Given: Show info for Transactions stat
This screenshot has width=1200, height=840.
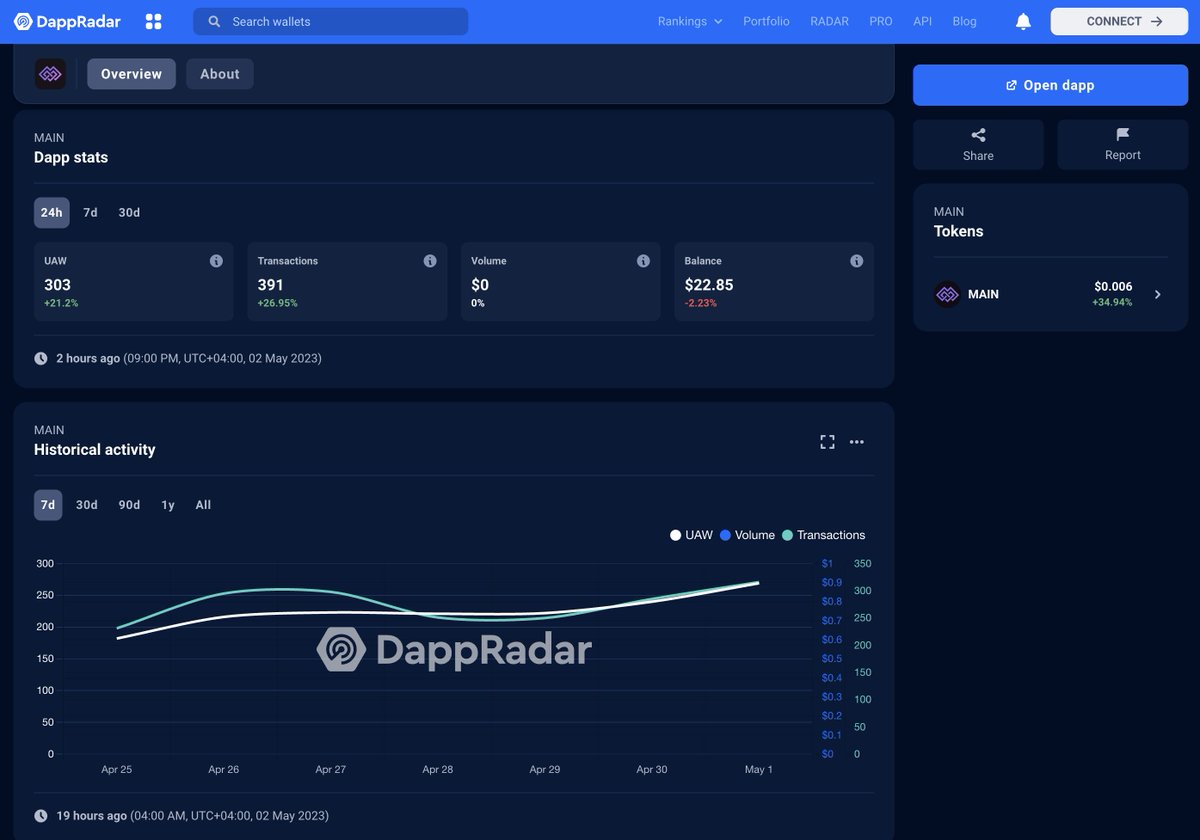Looking at the screenshot, I should [x=430, y=261].
